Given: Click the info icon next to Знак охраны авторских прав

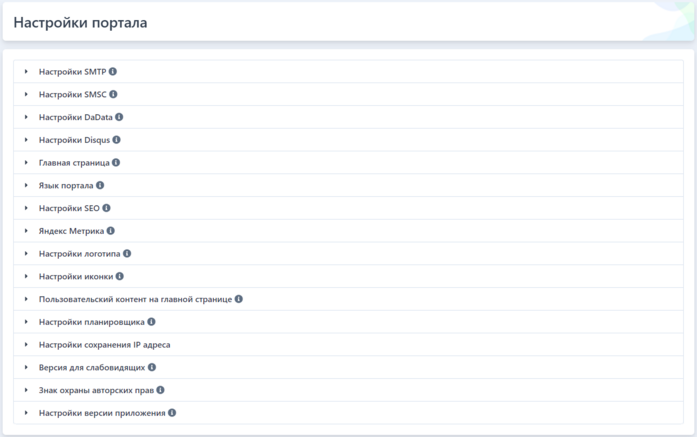Looking at the screenshot, I should click(x=160, y=390).
